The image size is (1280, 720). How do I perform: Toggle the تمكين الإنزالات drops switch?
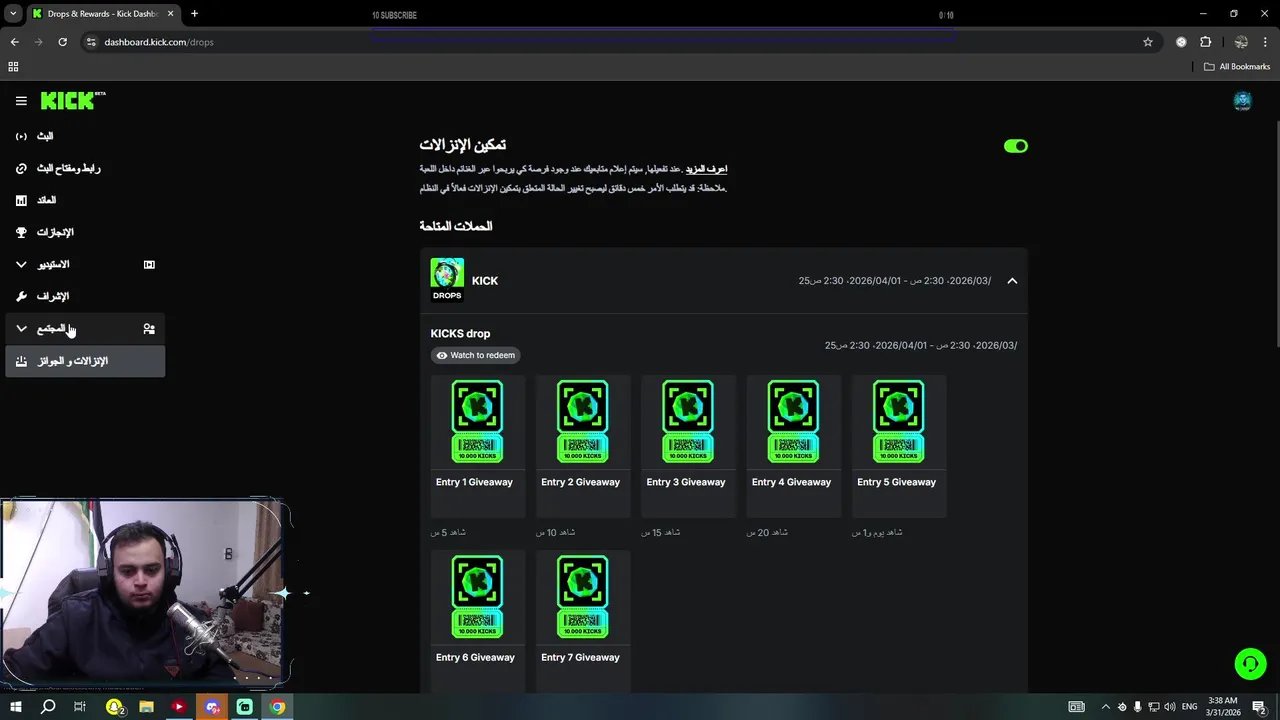point(1016,146)
